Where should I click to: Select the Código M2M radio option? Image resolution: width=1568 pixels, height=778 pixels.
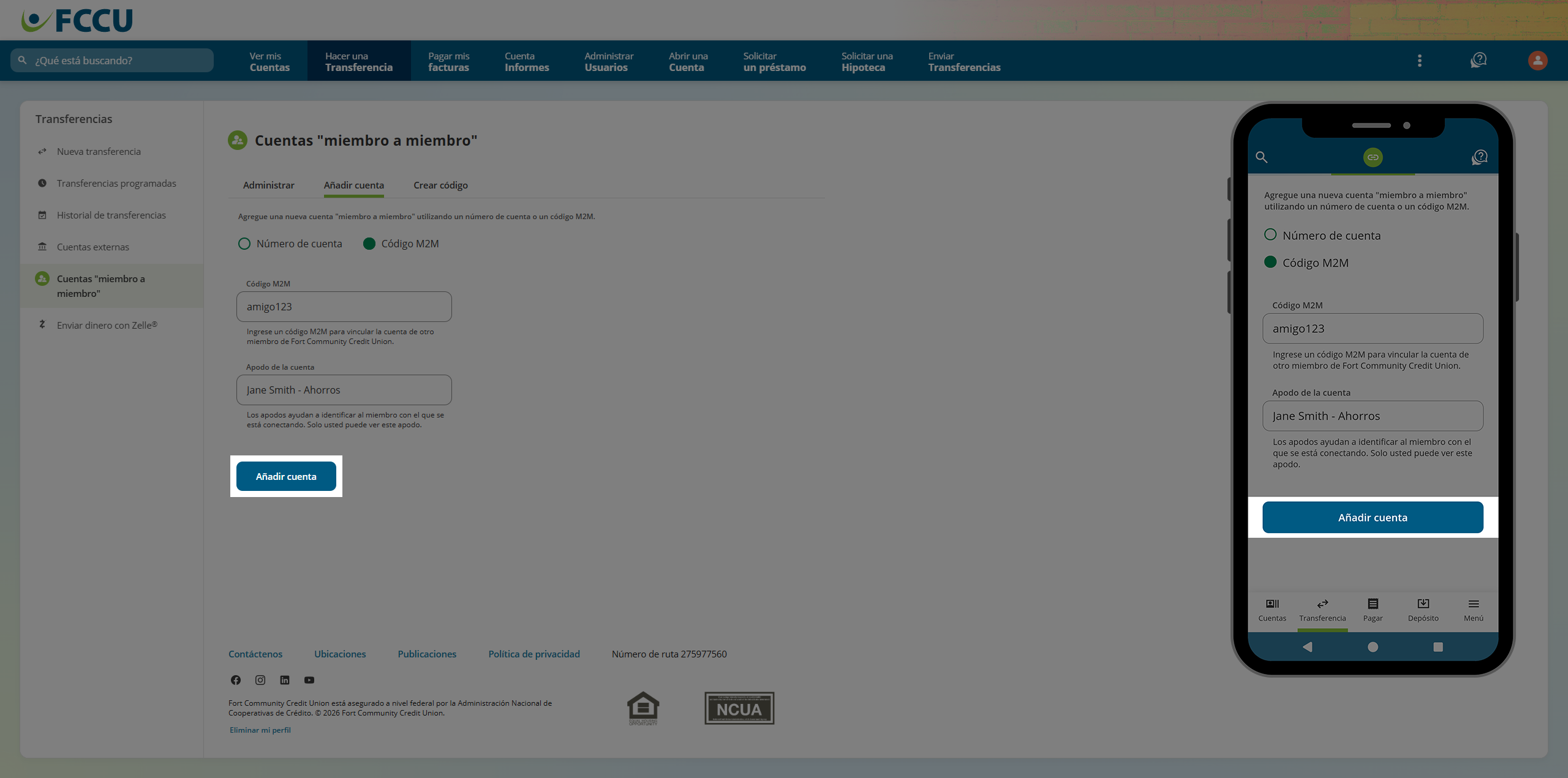[369, 244]
